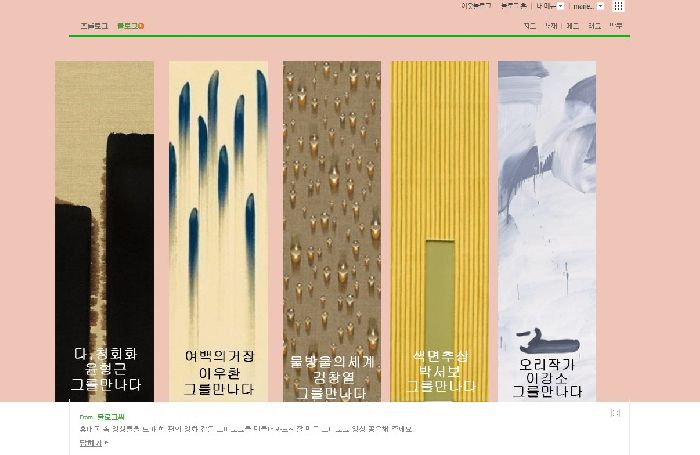Open the Naver services grid icon

click(x=618, y=6)
